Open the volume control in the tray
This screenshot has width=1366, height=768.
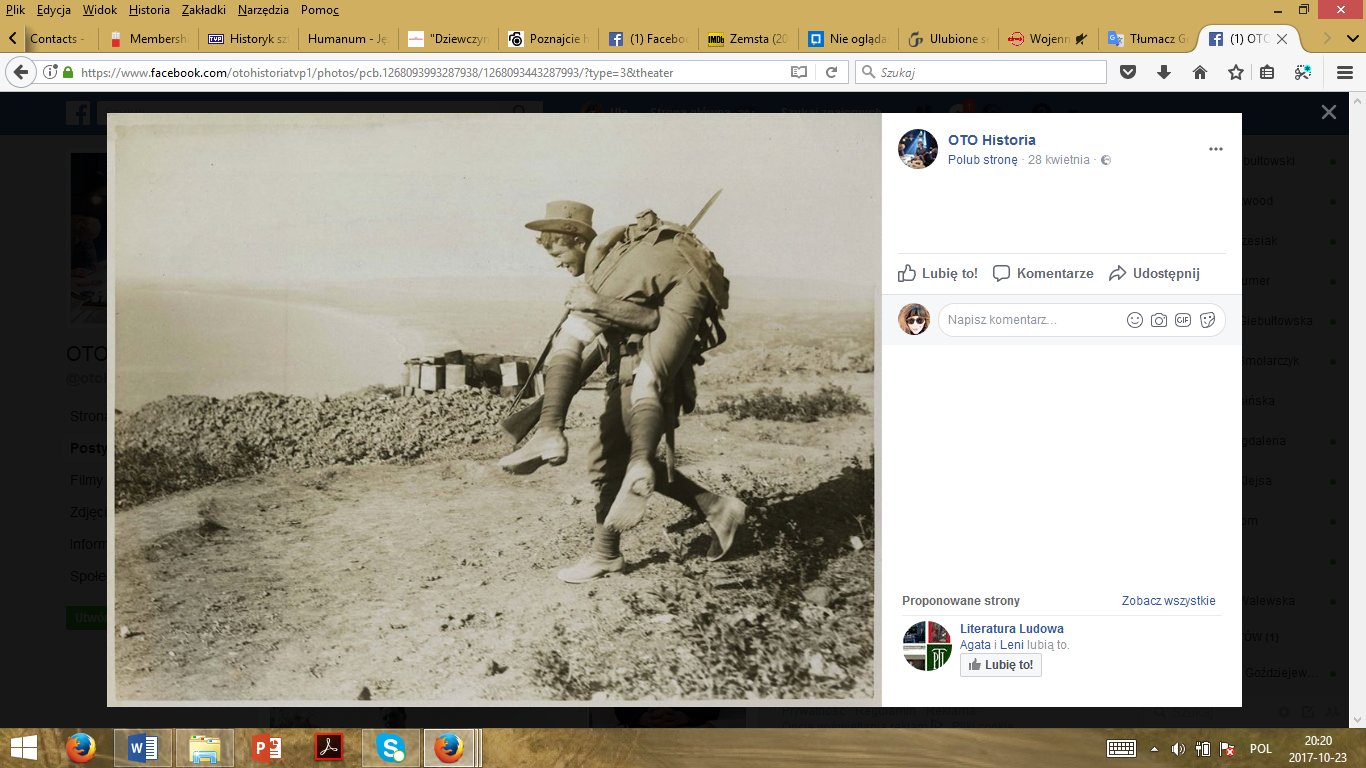coord(1178,748)
